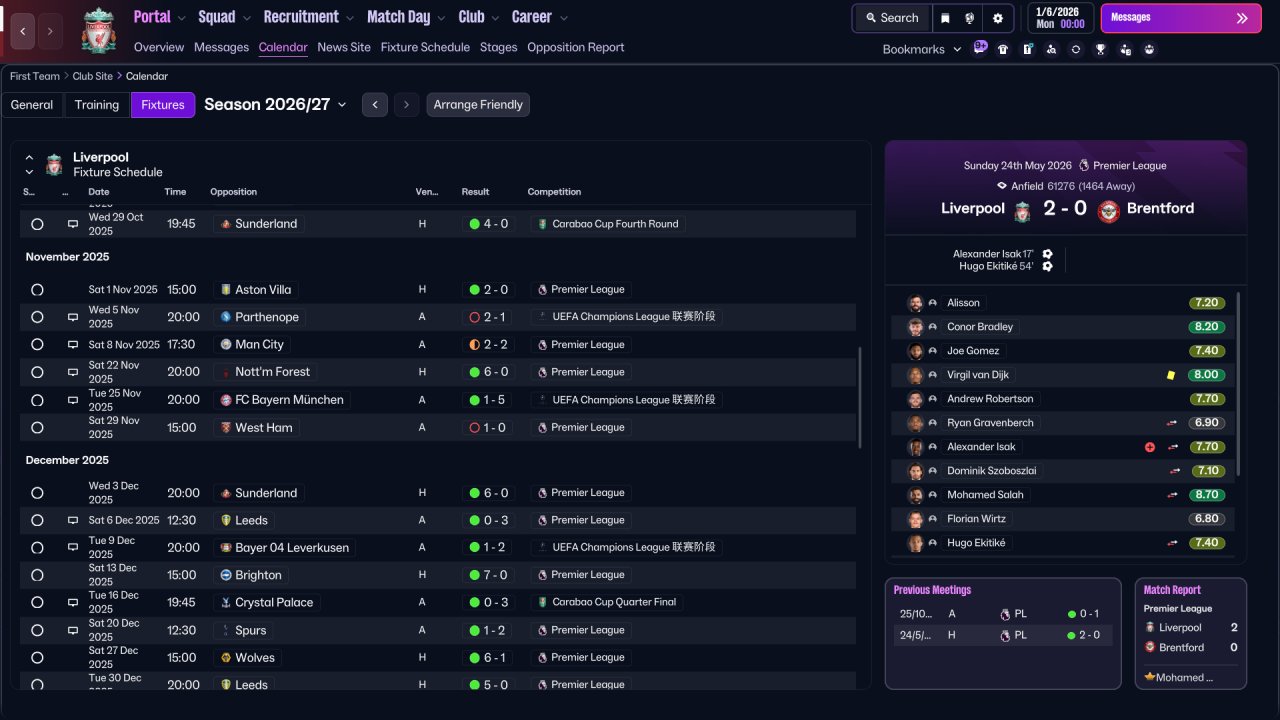Open the circular arrows transfer bookmark icon
1280x720 pixels.
1076,49
